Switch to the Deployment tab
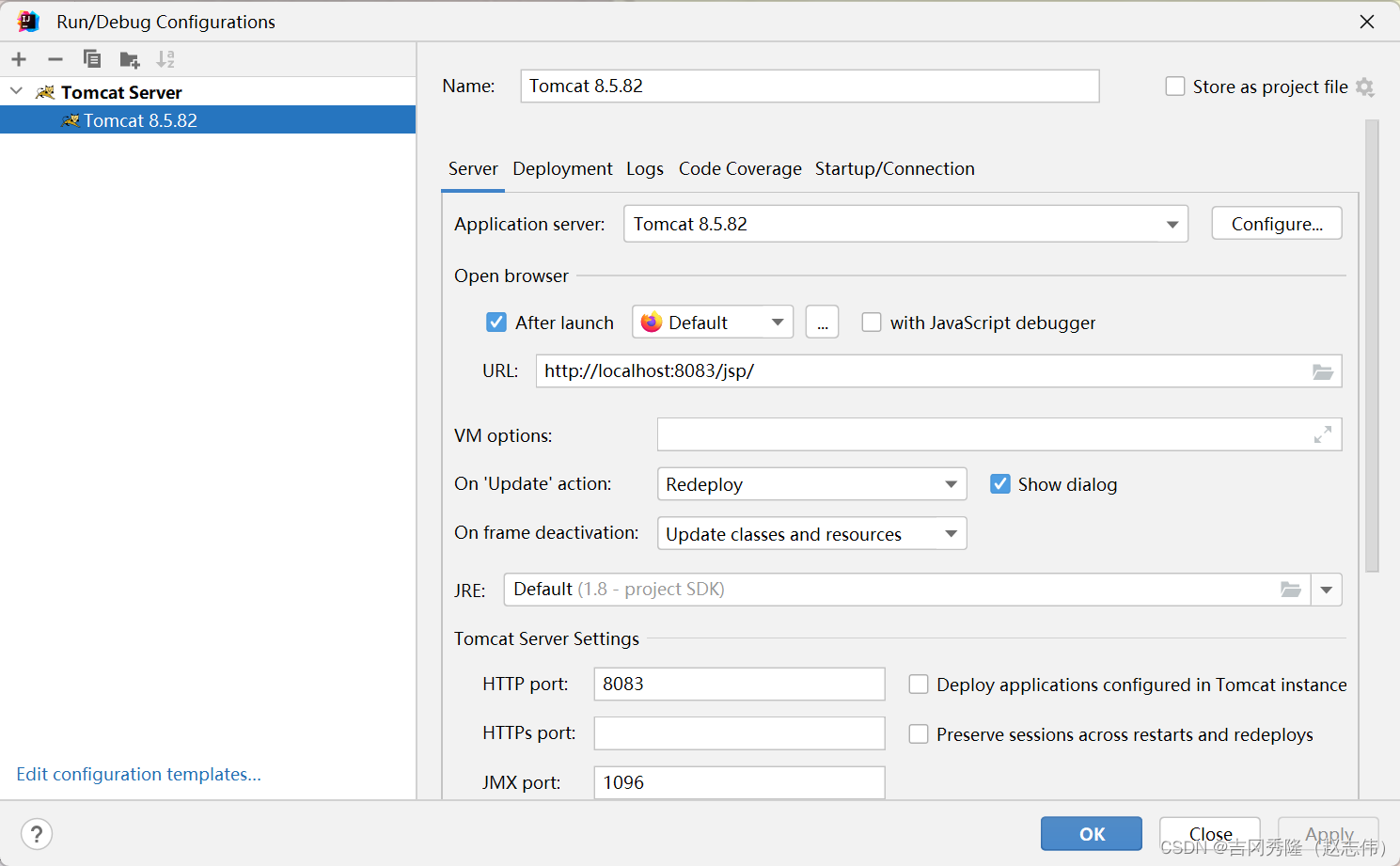1400x866 pixels. pyautogui.click(x=562, y=169)
